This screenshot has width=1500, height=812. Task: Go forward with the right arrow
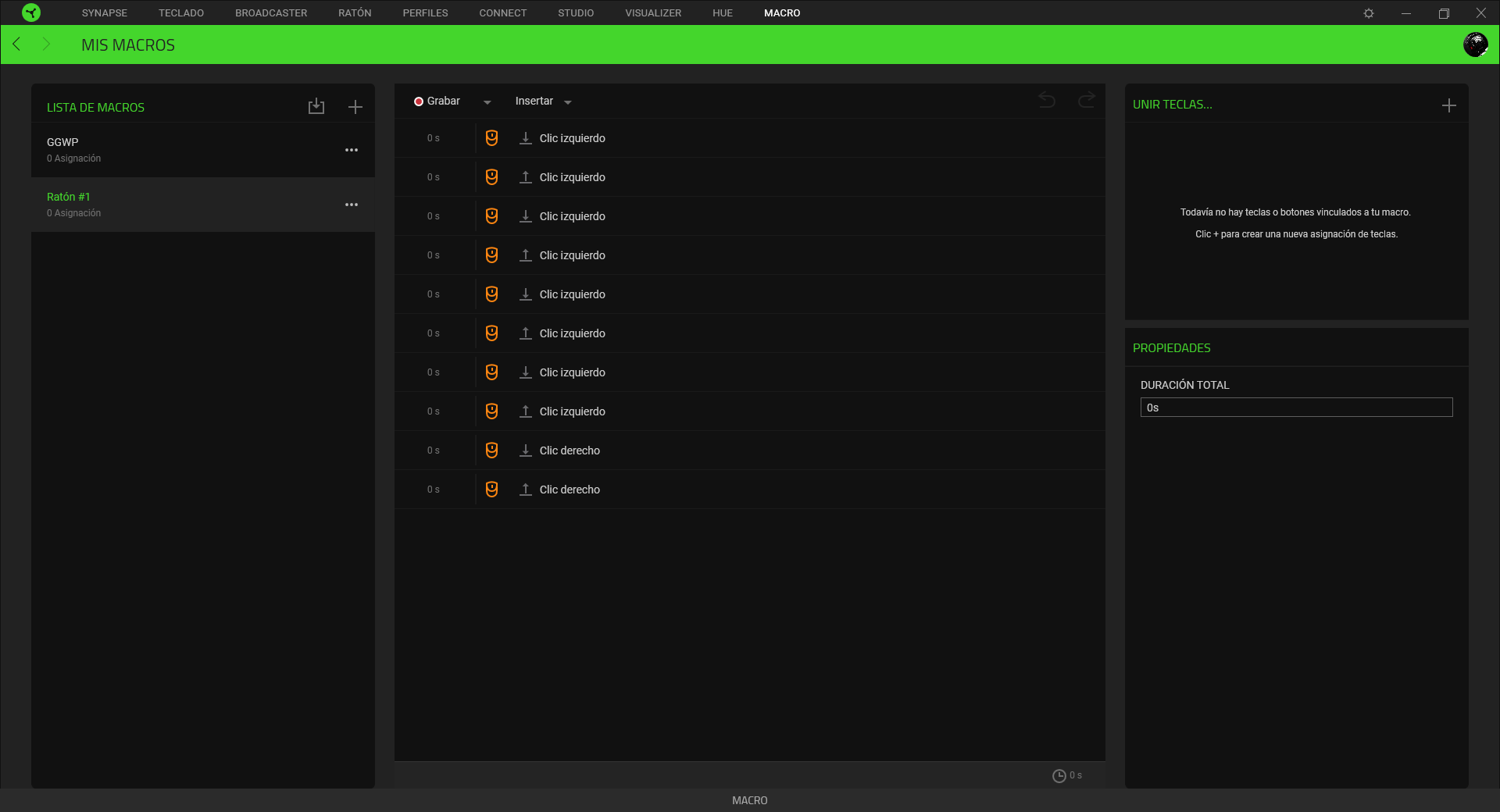pyautogui.click(x=46, y=44)
